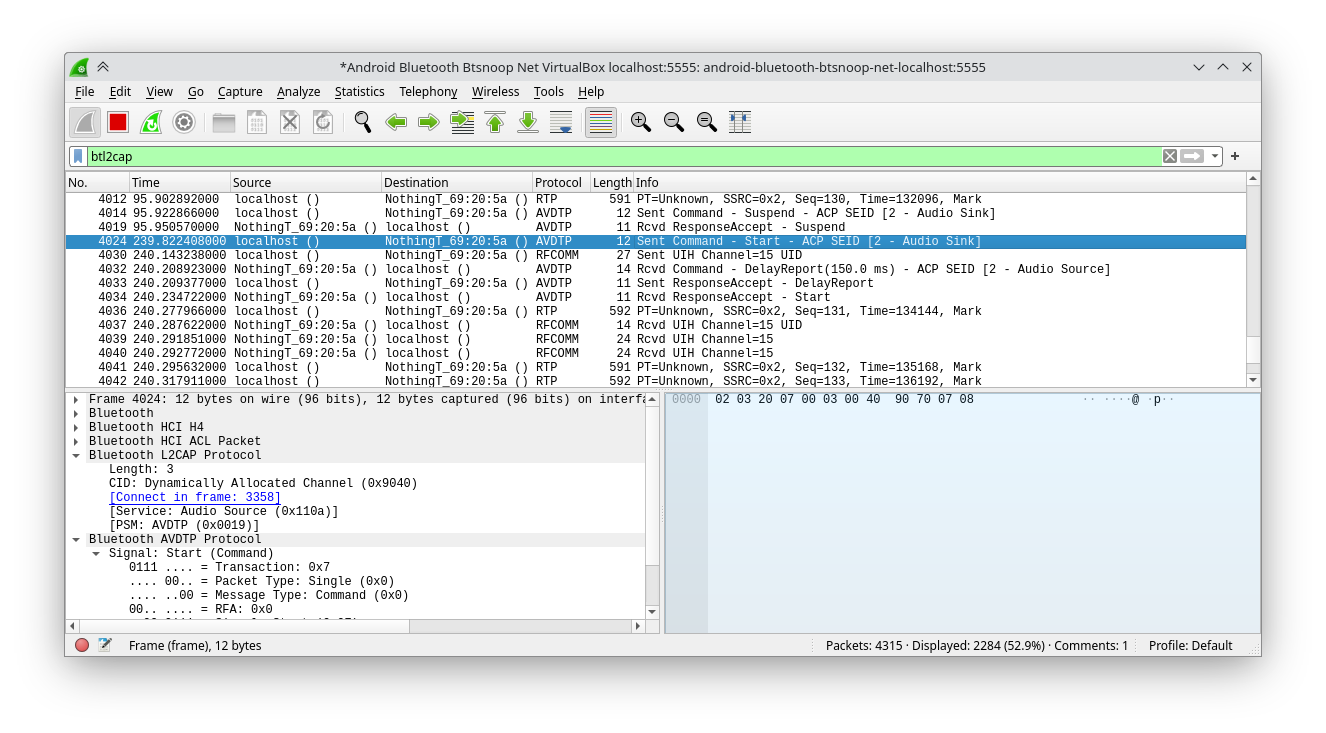The height and width of the screenshot is (733, 1326).
Task: Open the Expert Information indicator
Action: point(83,645)
